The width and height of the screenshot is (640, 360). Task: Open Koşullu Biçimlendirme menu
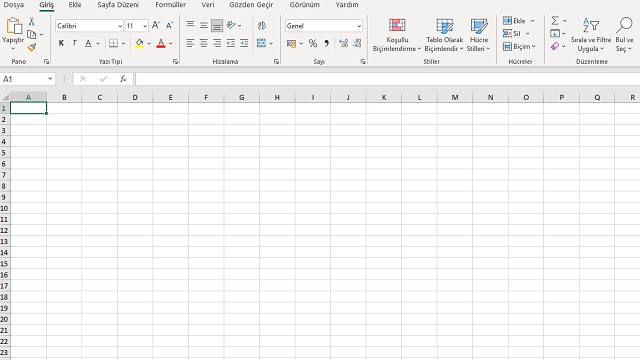[x=397, y=36]
